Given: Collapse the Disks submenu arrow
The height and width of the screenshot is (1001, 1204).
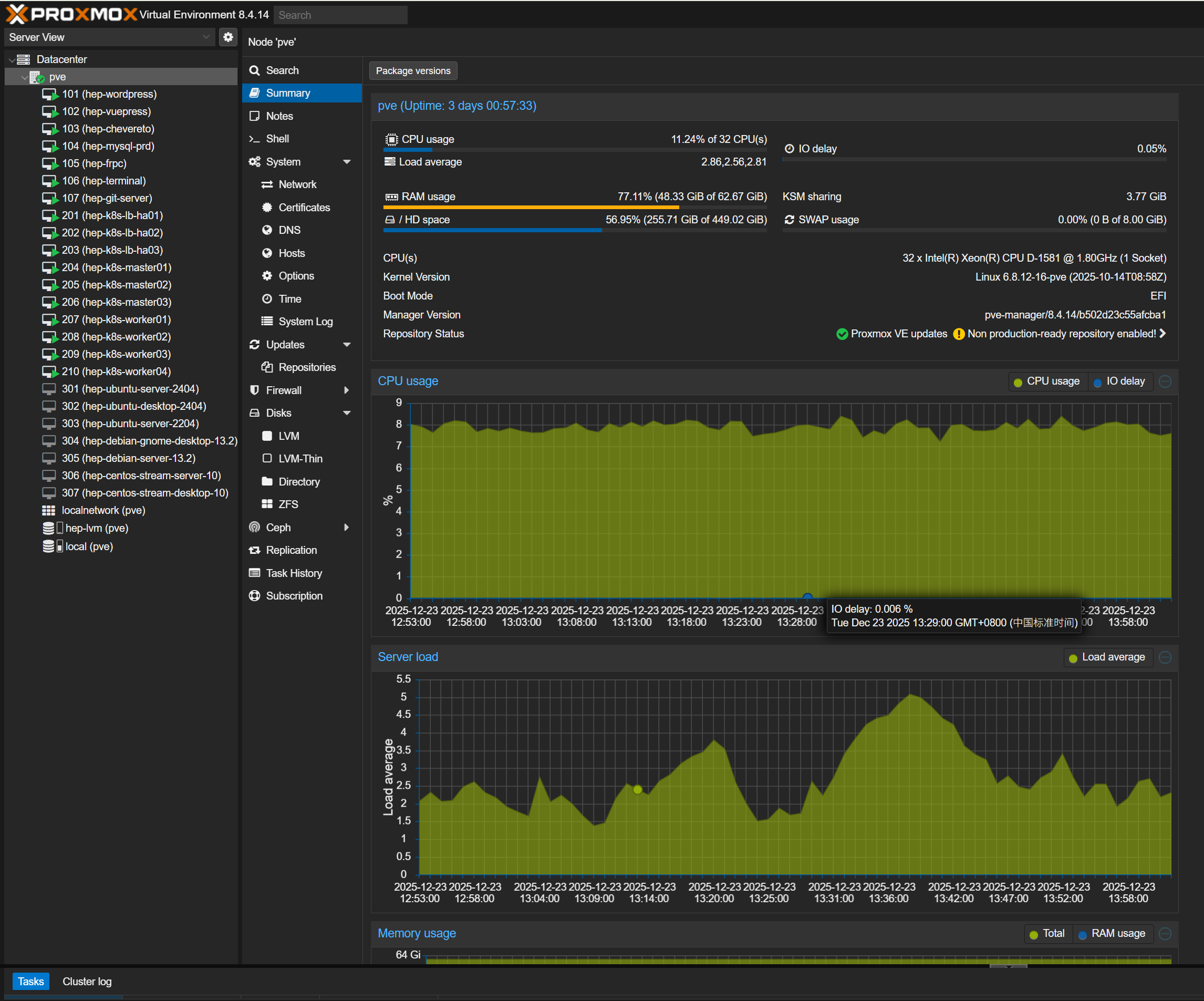Looking at the screenshot, I should point(347,413).
